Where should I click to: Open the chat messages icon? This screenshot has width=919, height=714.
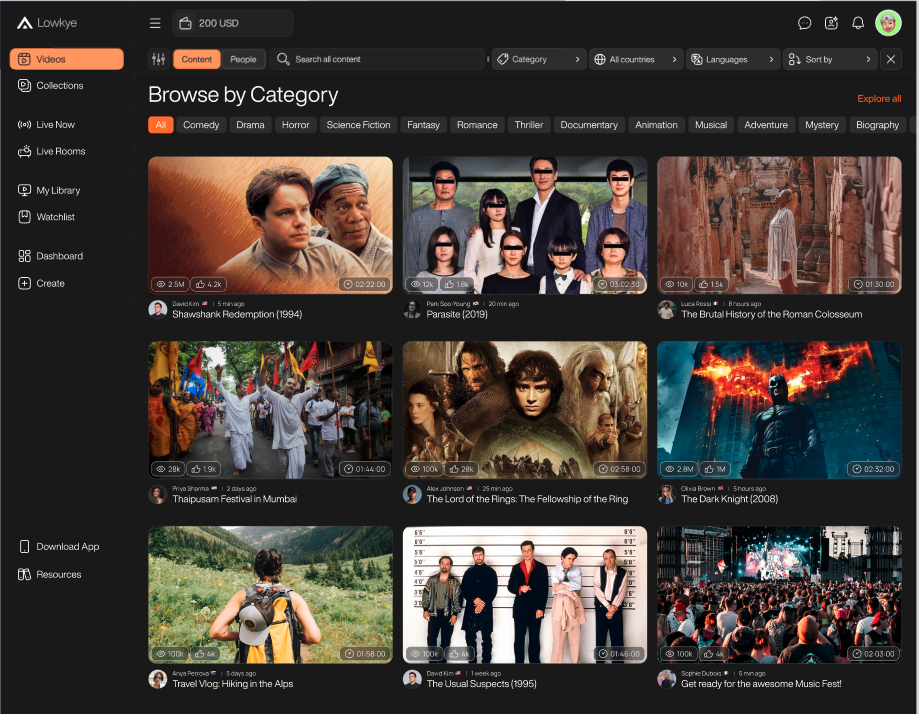pyautogui.click(x=804, y=23)
